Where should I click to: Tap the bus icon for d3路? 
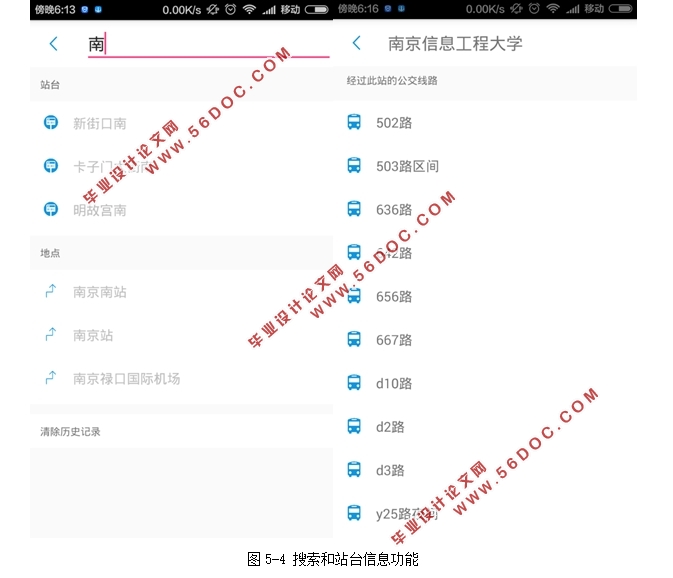[354, 469]
